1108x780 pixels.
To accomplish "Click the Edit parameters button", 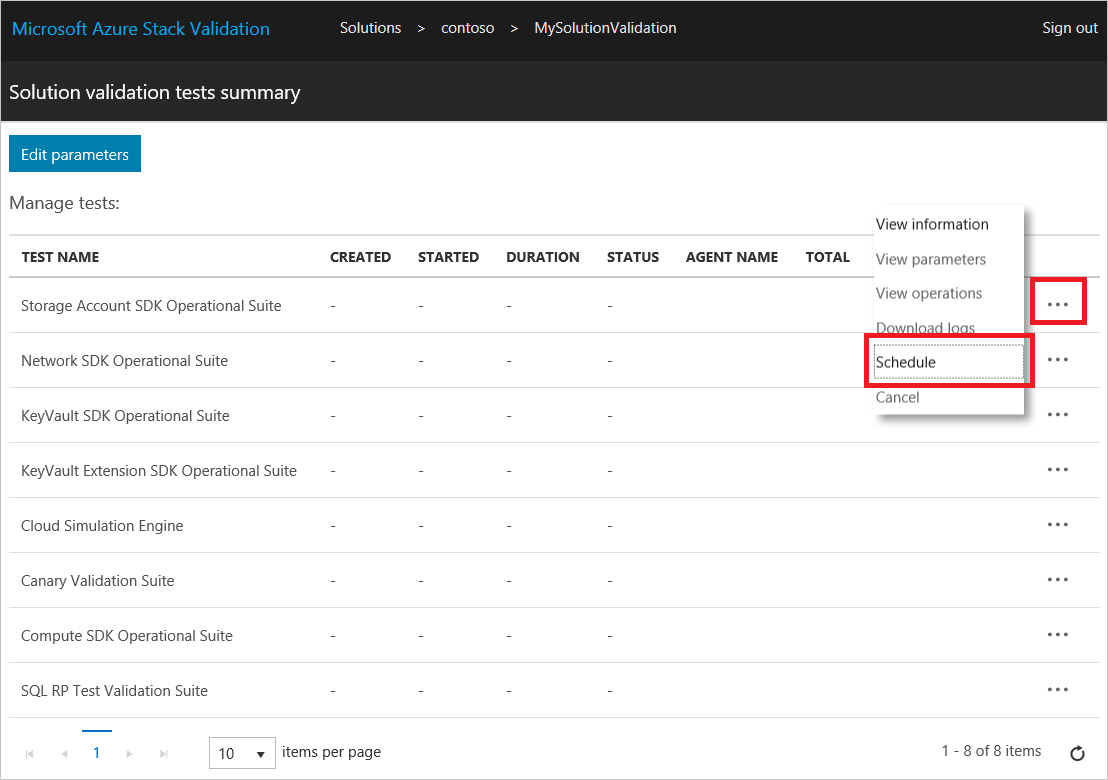I will pos(75,154).
